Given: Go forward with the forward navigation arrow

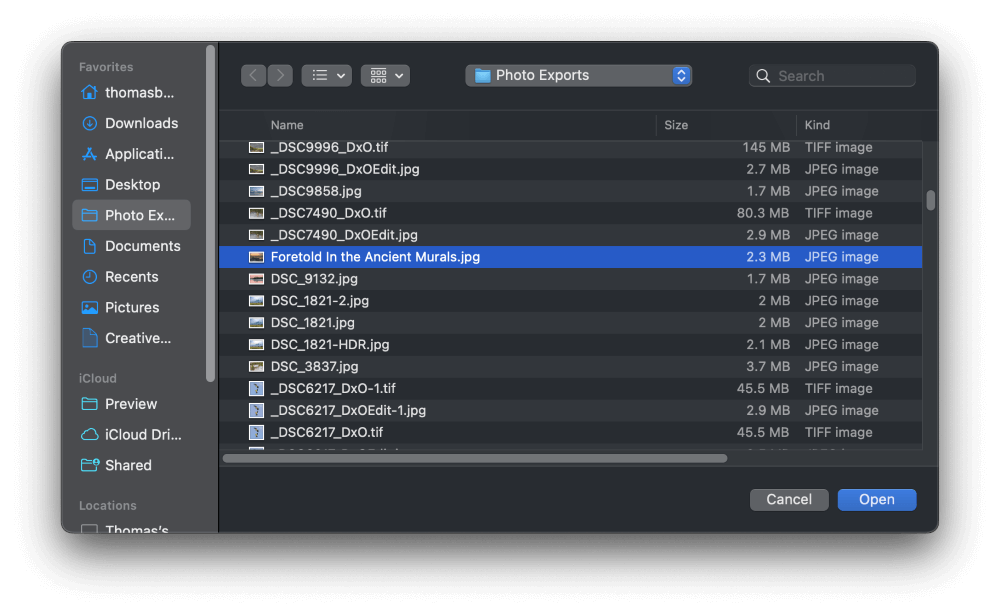Looking at the screenshot, I should 280,75.
